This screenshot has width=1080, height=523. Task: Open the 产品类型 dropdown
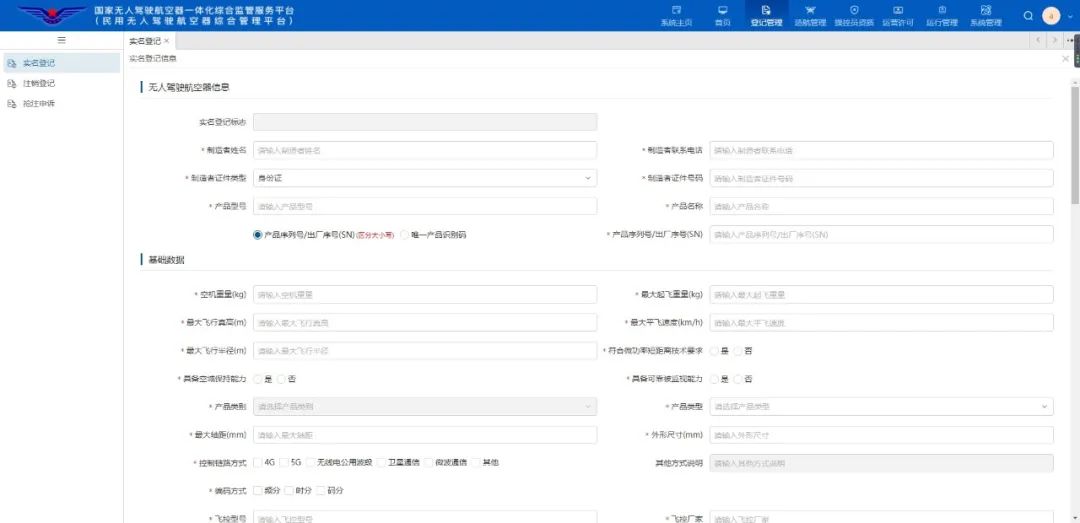881,407
